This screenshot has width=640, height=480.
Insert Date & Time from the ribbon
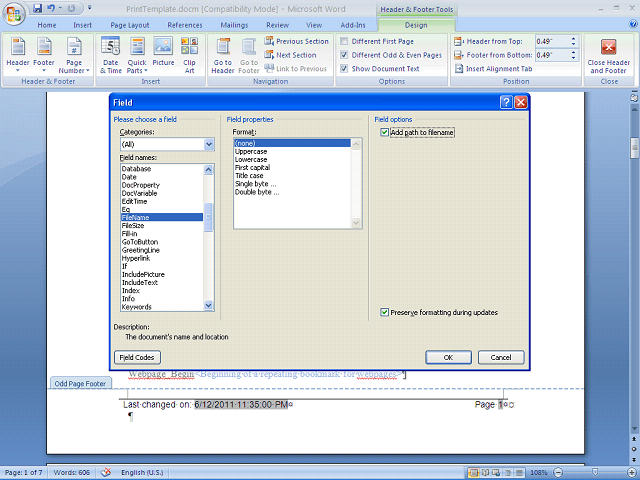(x=111, y=55)
